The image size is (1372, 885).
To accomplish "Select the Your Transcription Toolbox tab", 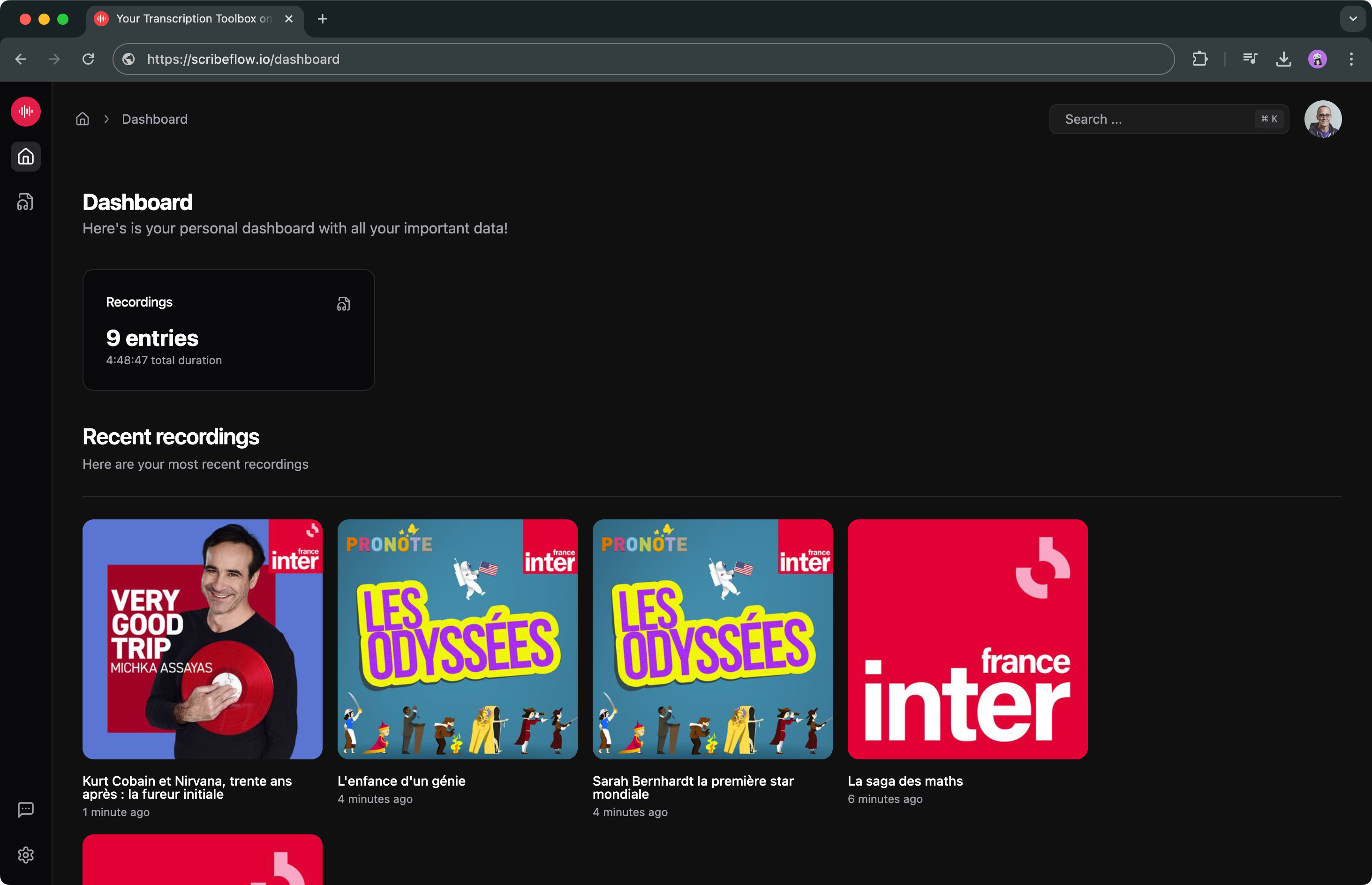I will (x=194, y=19).
